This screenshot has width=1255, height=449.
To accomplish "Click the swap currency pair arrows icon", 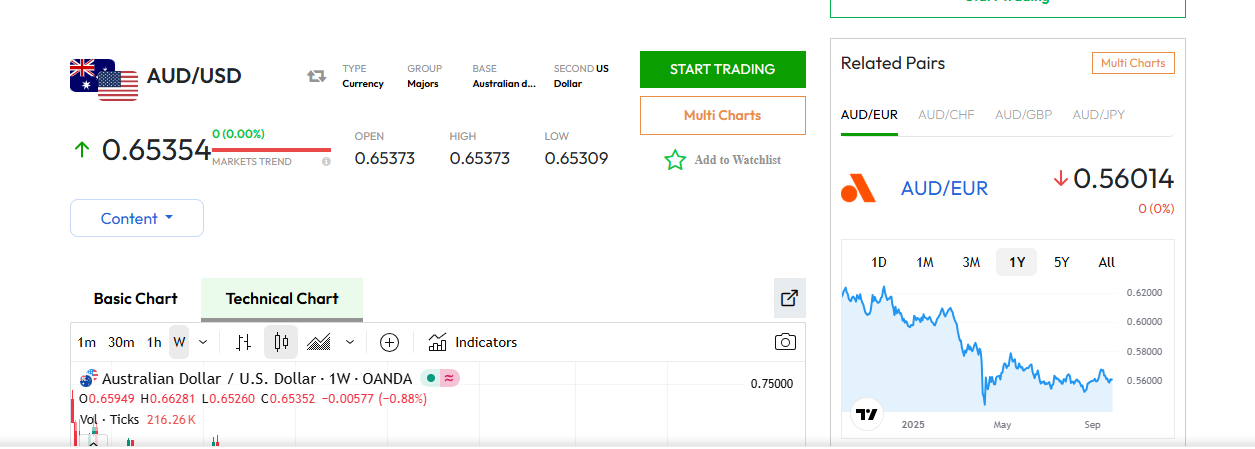I will pos(317,76).
